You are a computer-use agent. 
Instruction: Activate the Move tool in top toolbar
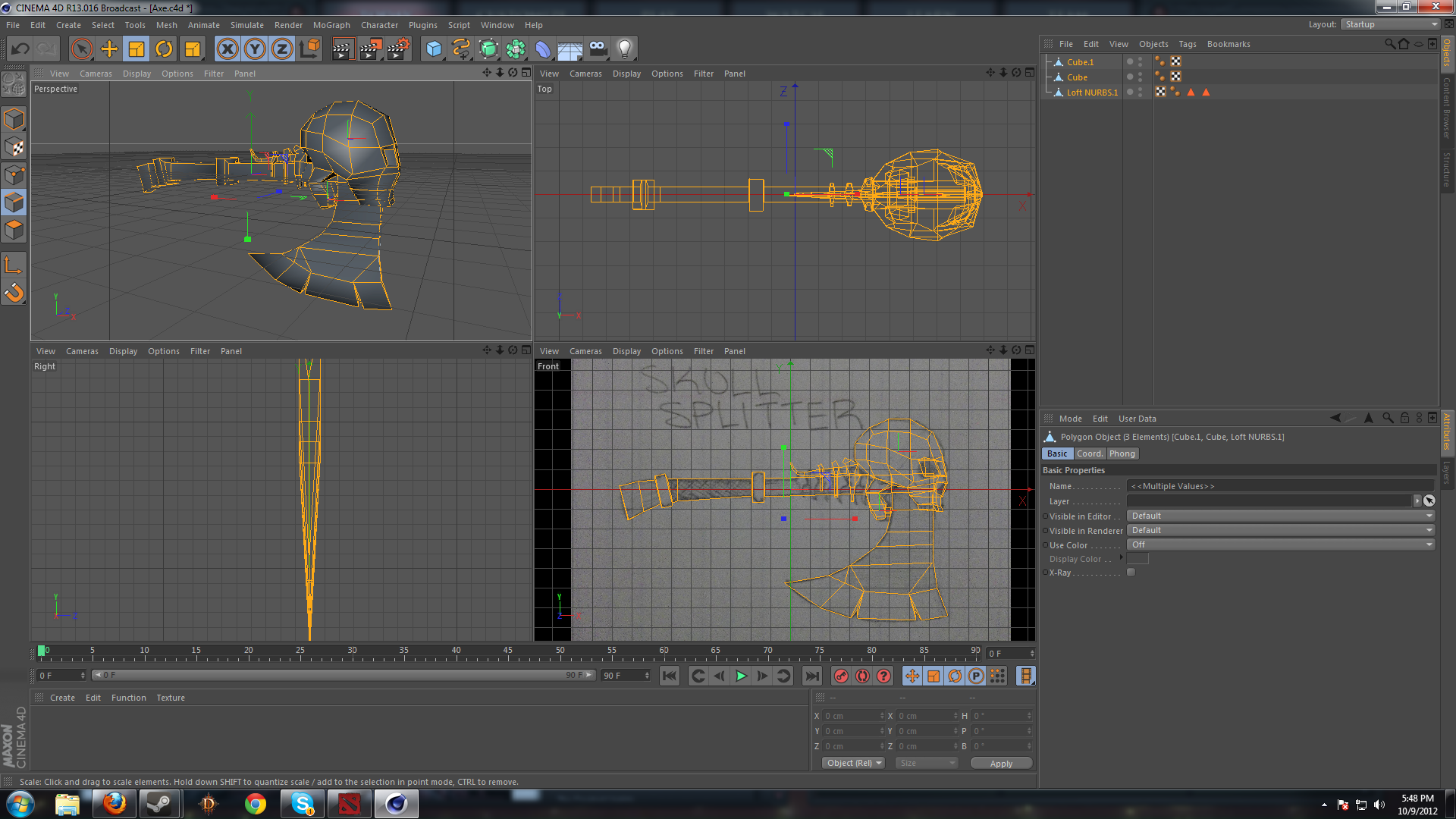109,49
